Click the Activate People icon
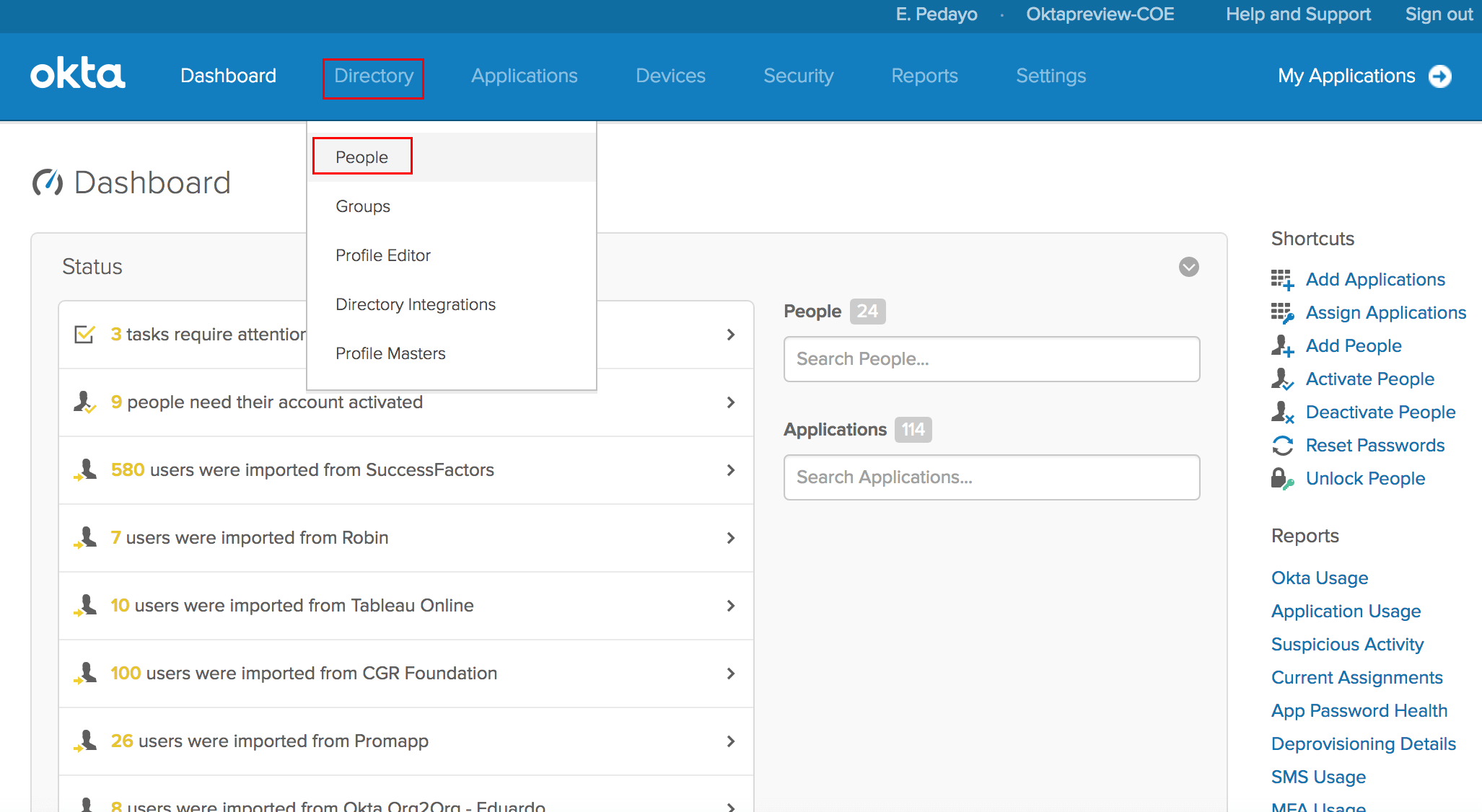The height and width of the screenshot is (812, 1482). [1282, 379]
